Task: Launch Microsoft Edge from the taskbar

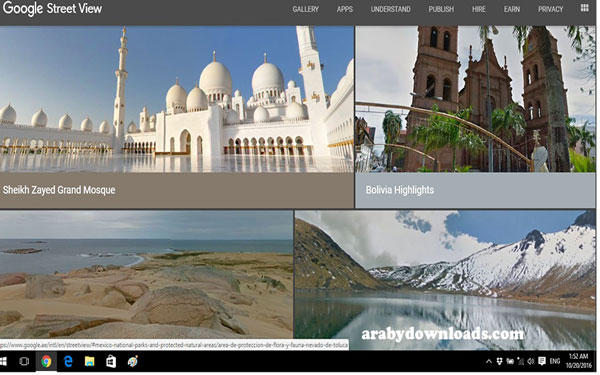Action: tap(68, 361)
